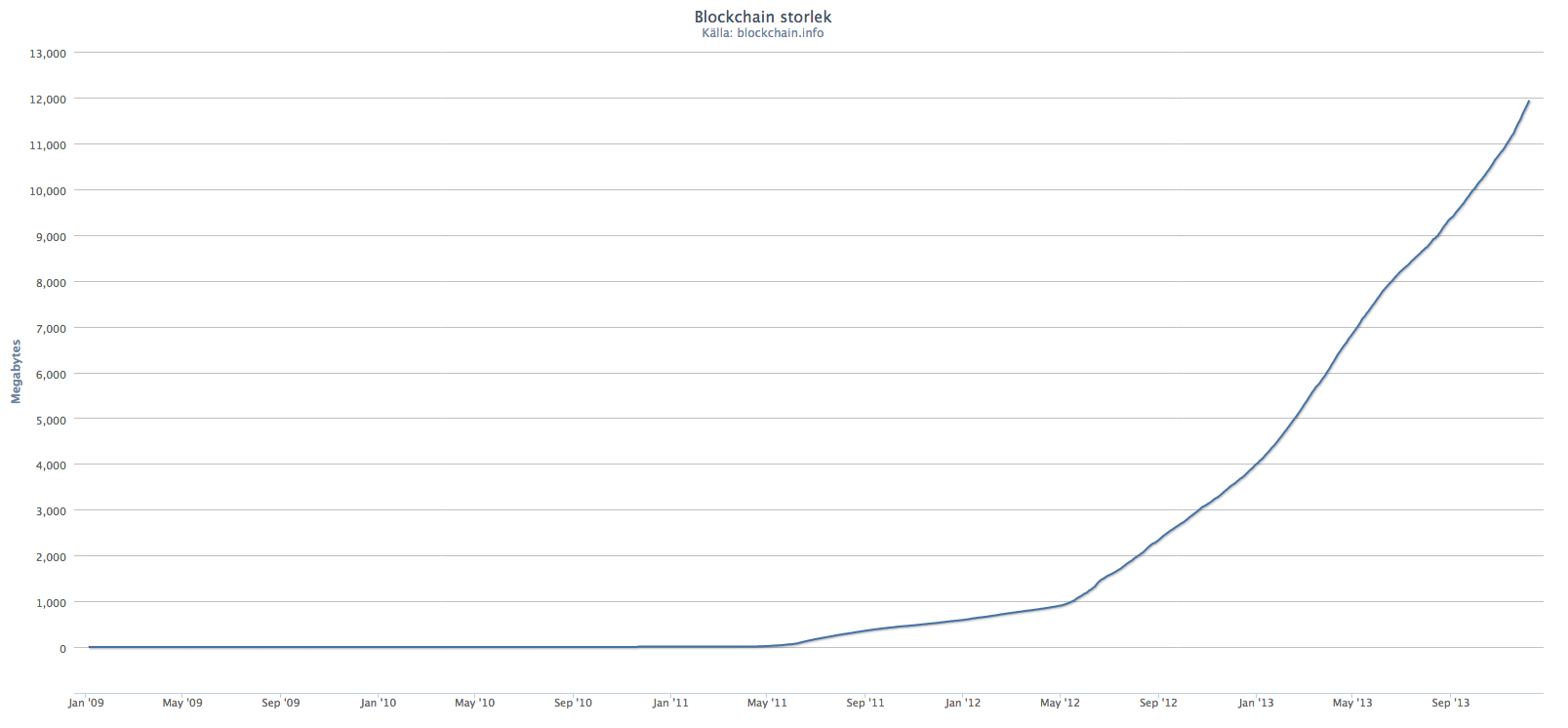Select the 5,000 y-axis label

coord(51,421)
